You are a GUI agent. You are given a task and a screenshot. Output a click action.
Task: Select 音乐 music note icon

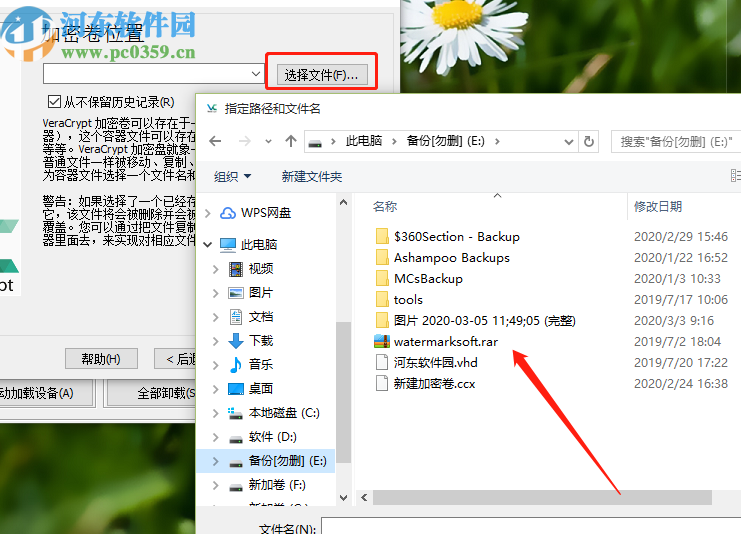(x=235, y=365)
